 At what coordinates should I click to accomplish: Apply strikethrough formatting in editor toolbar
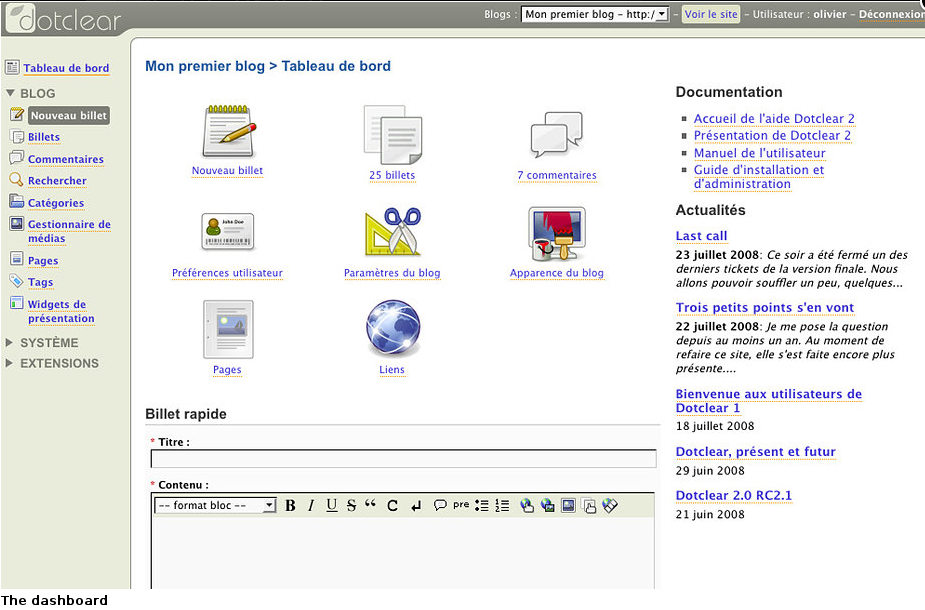click(352, 506)
